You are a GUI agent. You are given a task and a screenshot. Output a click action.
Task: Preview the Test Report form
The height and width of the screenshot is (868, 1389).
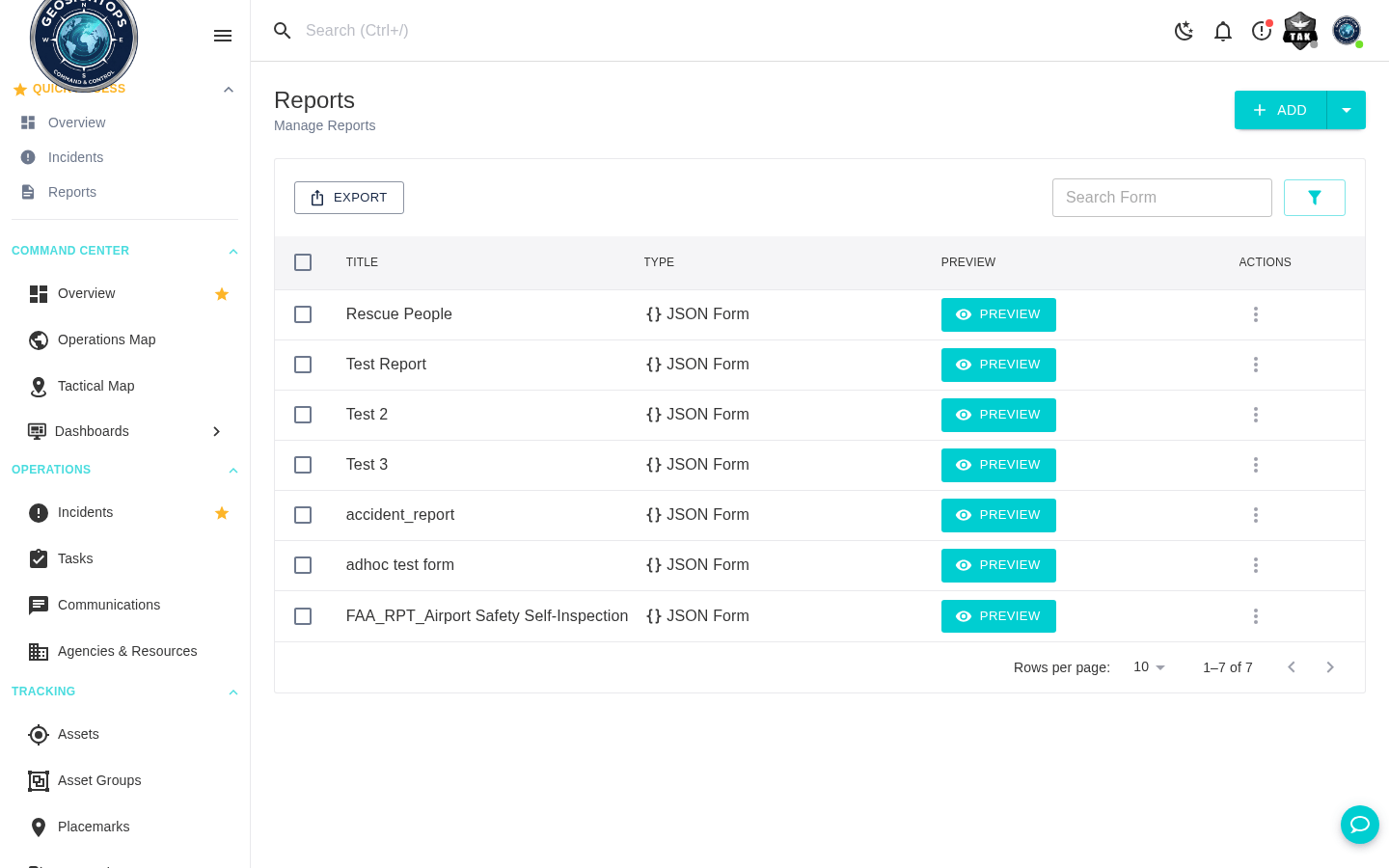(x=998, y=365)
